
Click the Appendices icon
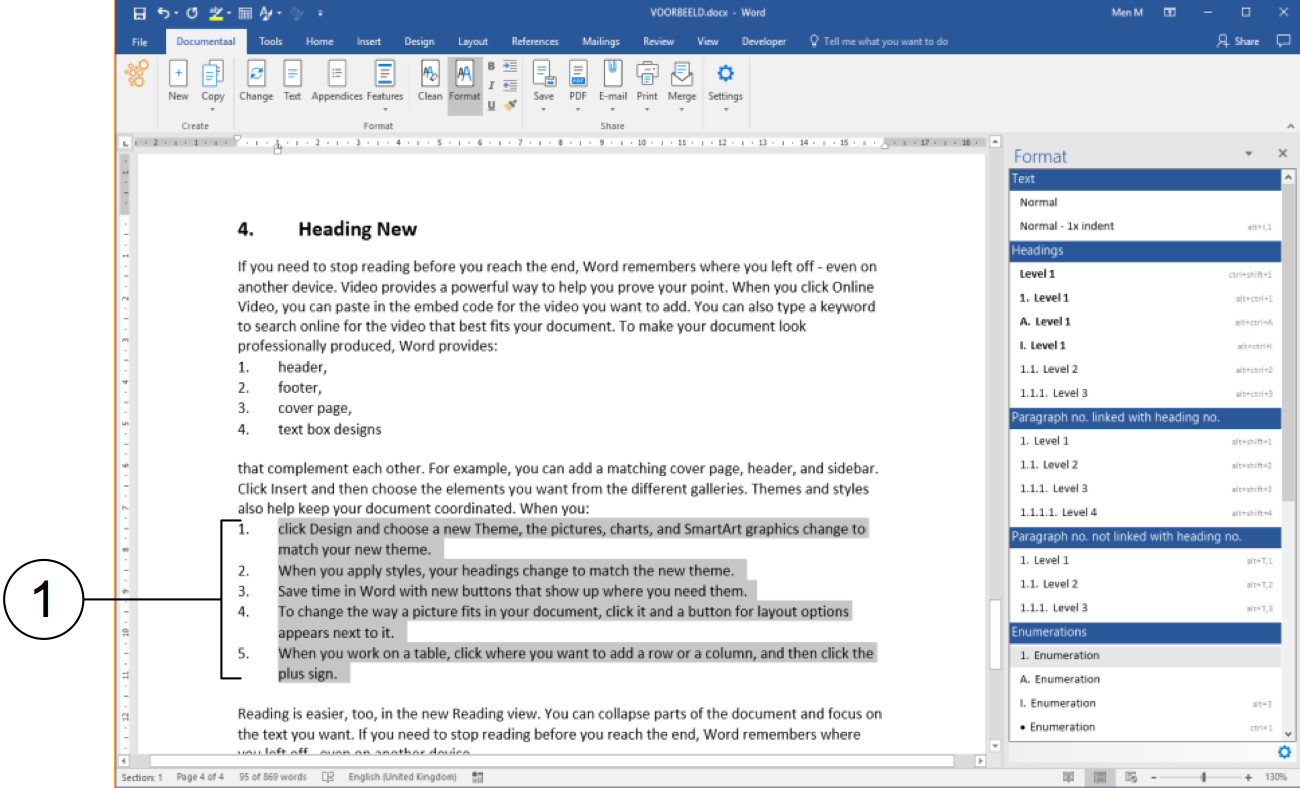(x=337, y=73)
